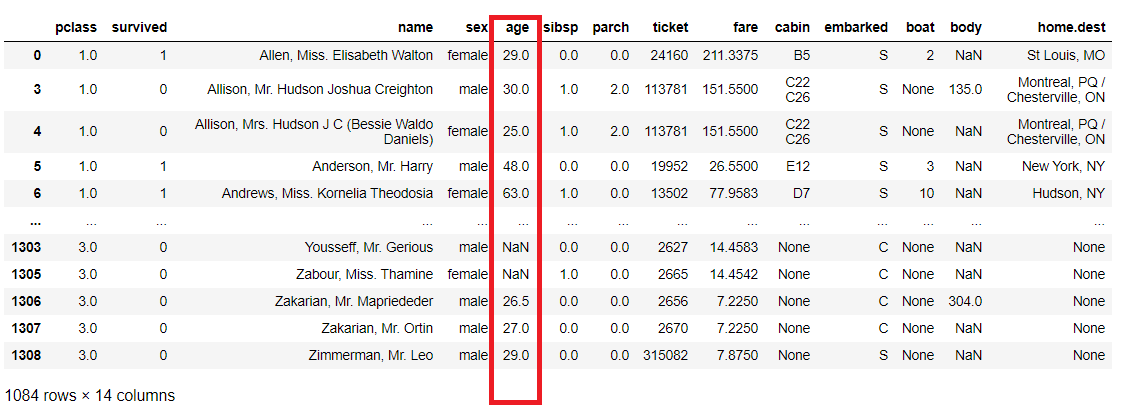Click the "pclass" column header

click(74, 25)
